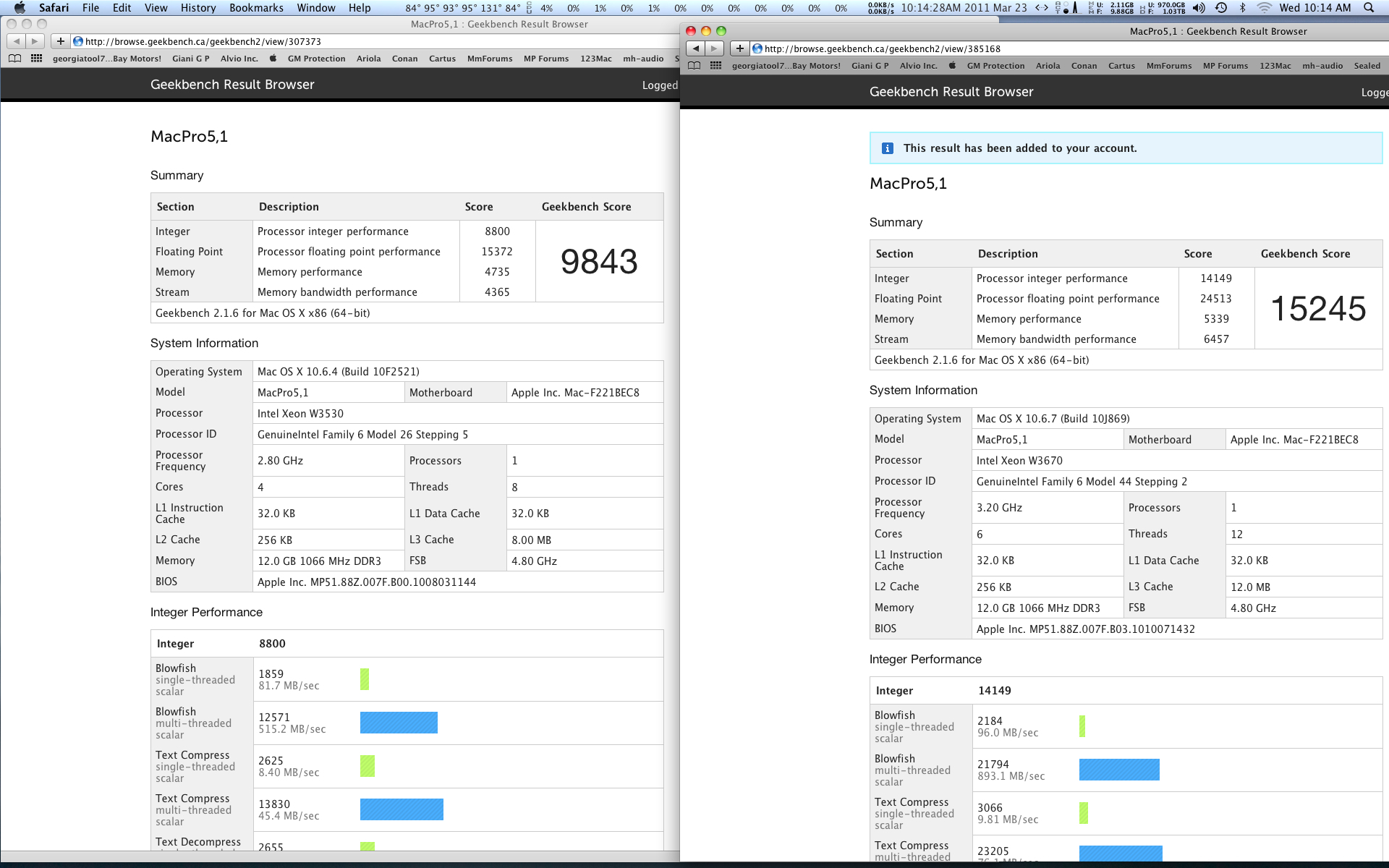Image resolution: width=1389 pixels, height=868 pixels.
Task: Click Geekbench Result Browser header in background window
Action: click(x=232, y=85)
